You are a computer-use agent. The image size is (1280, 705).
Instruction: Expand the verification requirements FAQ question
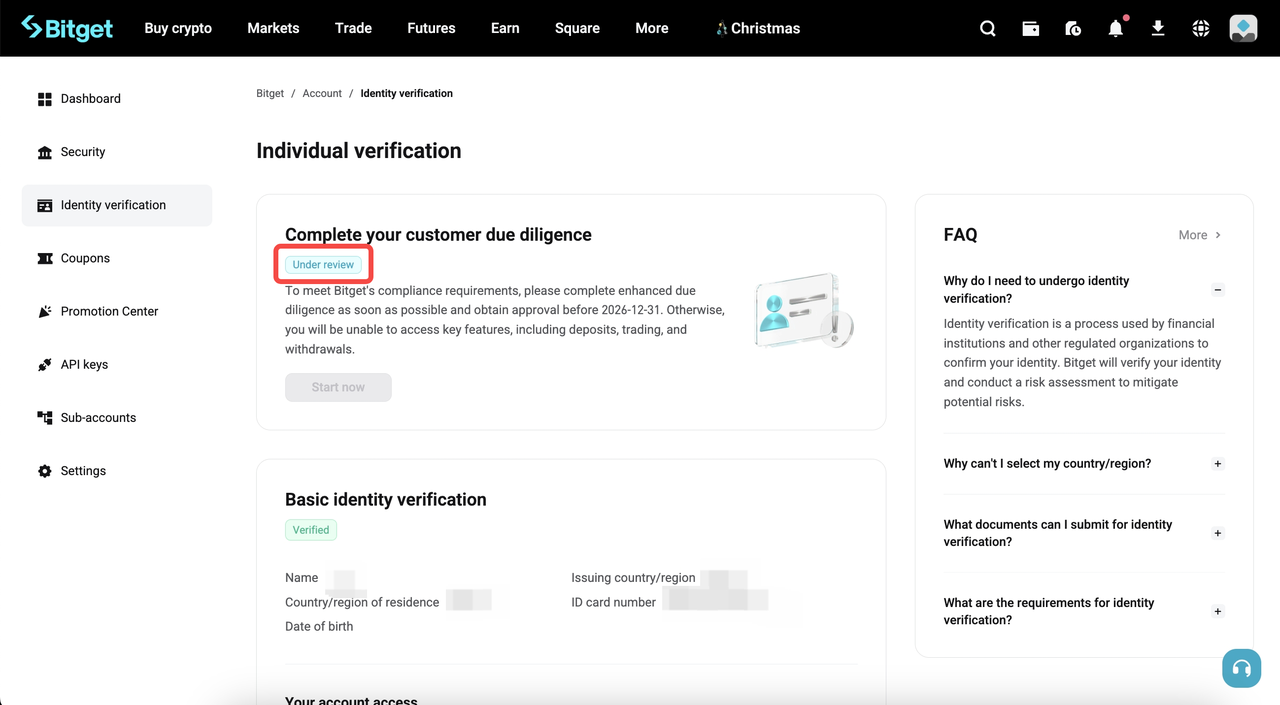pos(1217,611)
